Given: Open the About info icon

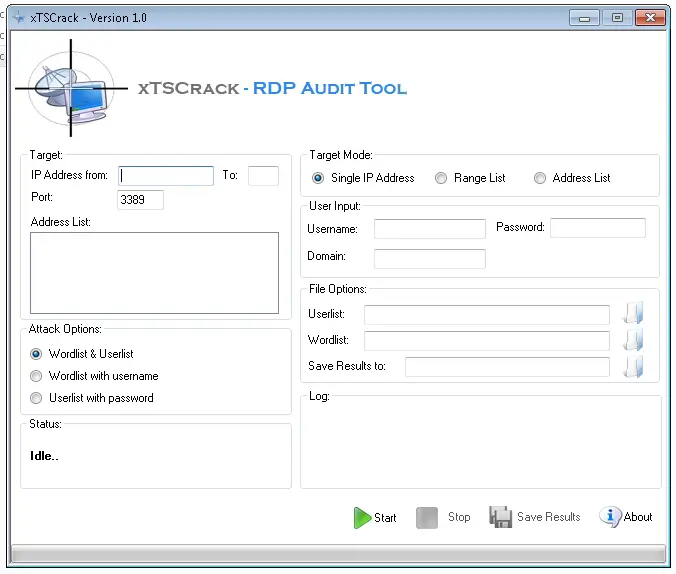Looking at the screenshot, I should pos(609,517).
